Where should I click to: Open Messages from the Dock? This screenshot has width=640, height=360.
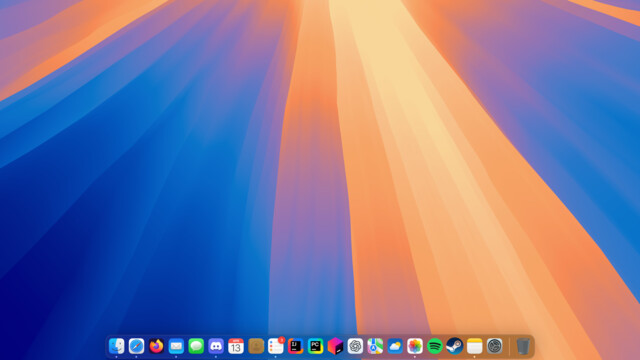click(196, 346)
